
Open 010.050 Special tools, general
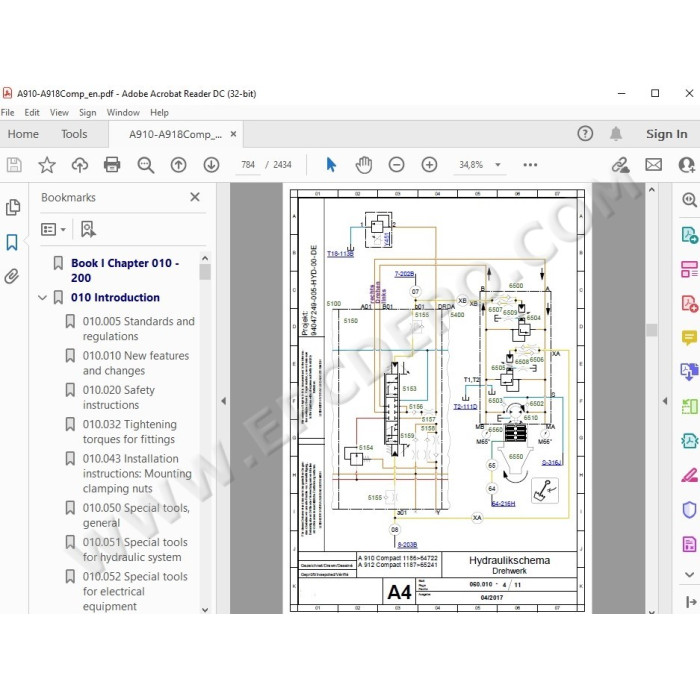[136, 515]
